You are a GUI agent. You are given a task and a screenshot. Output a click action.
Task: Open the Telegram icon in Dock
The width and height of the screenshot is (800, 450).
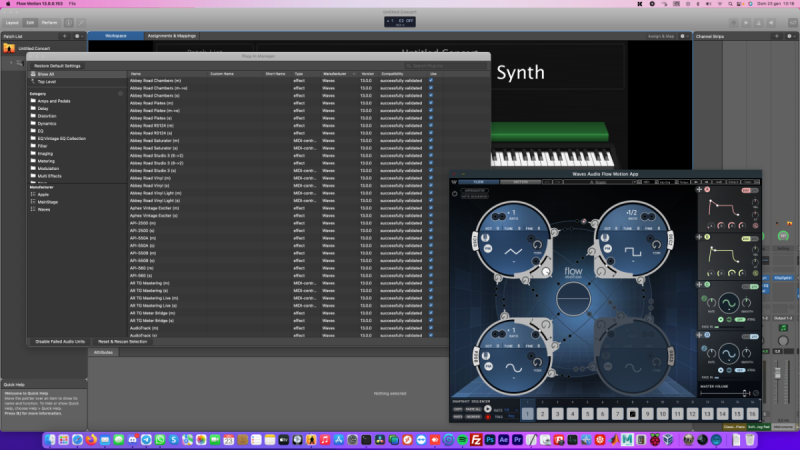point(147,439)
